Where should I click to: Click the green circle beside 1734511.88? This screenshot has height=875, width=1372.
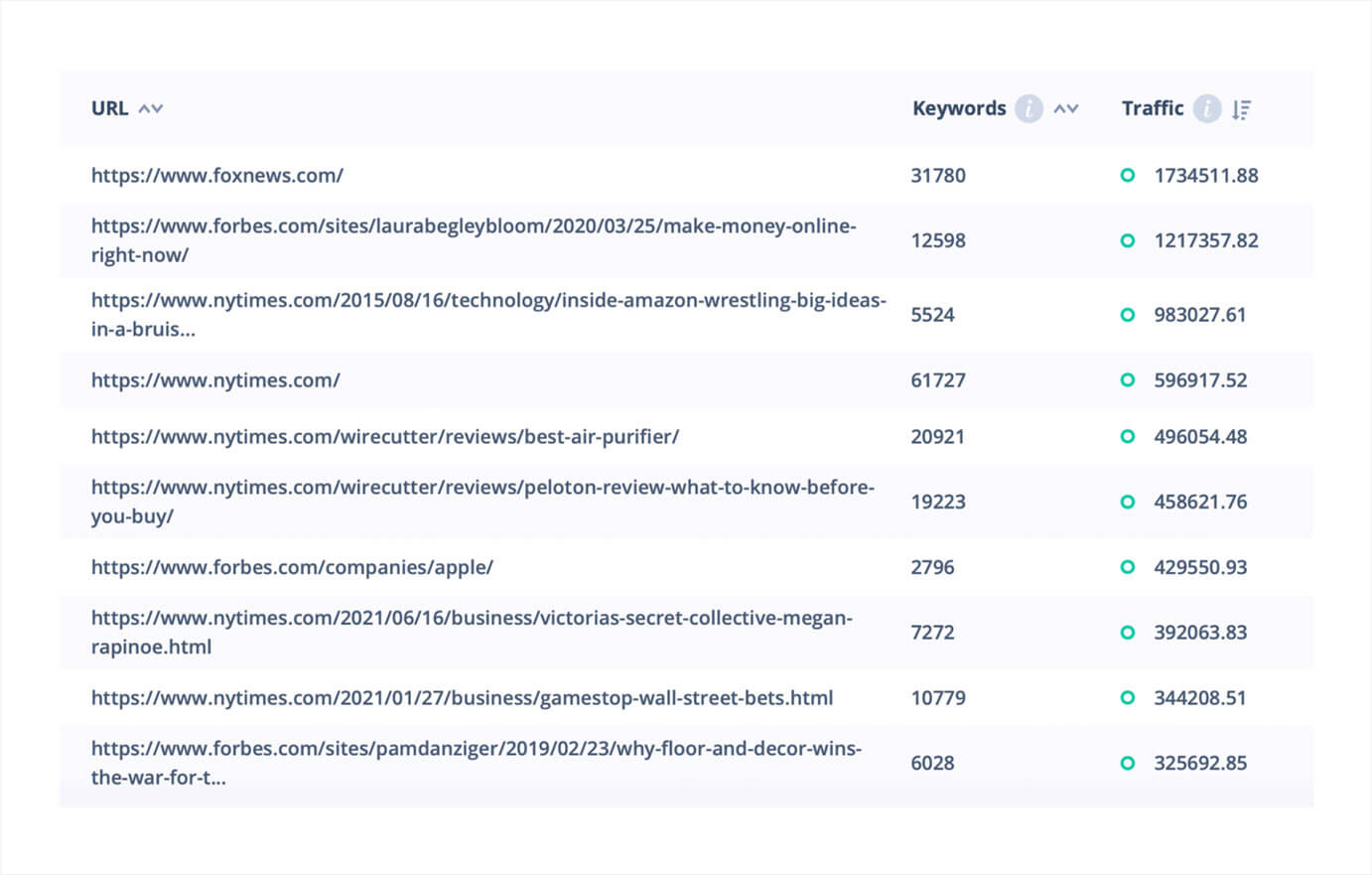point(1128,176)
